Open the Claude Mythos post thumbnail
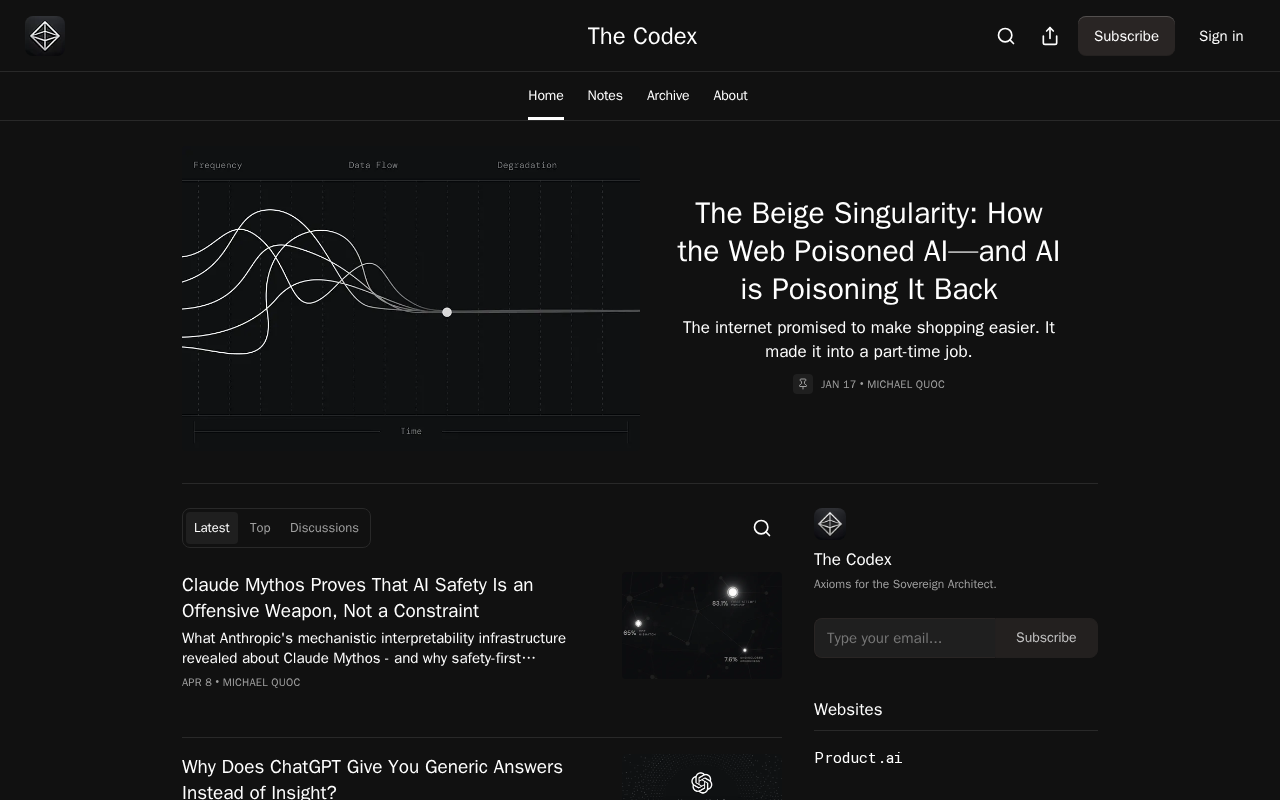The width and height of the screenshot is (1280, 800). point(702,625)
